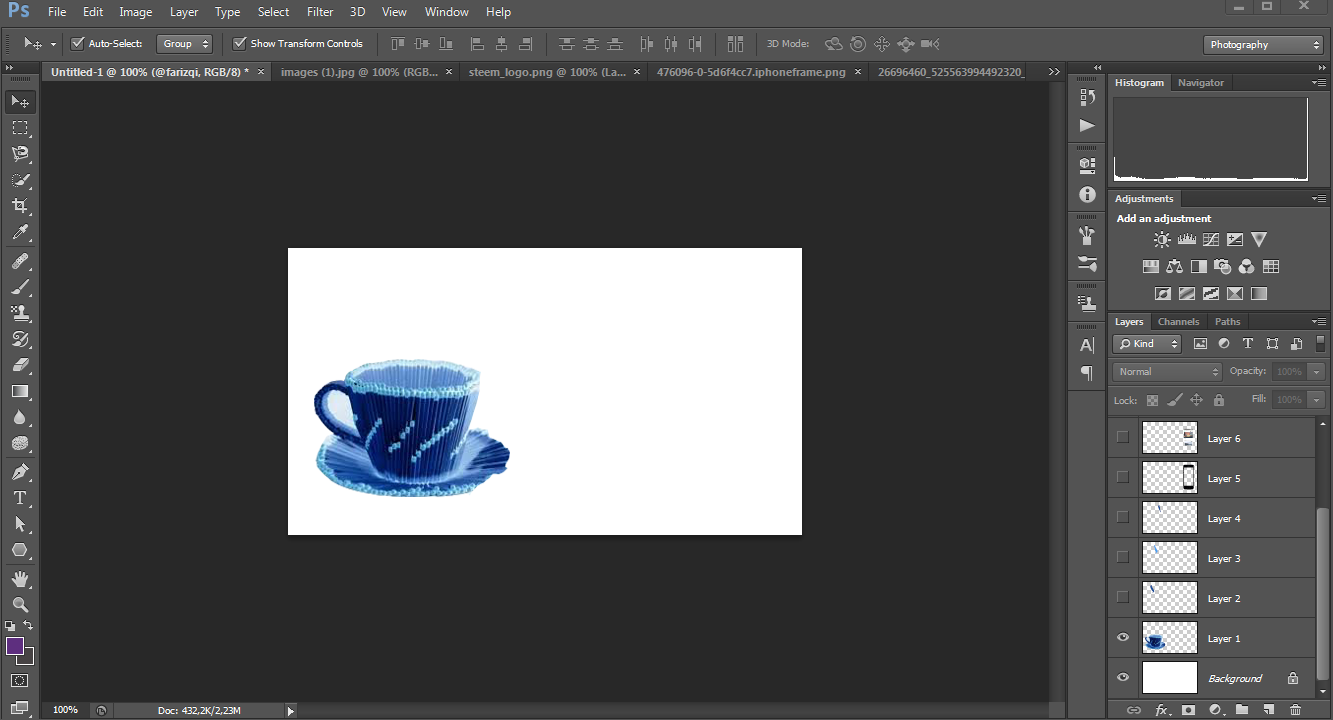Delete layer trash button
1333x720 pixels.
(x=1295, y=710)
